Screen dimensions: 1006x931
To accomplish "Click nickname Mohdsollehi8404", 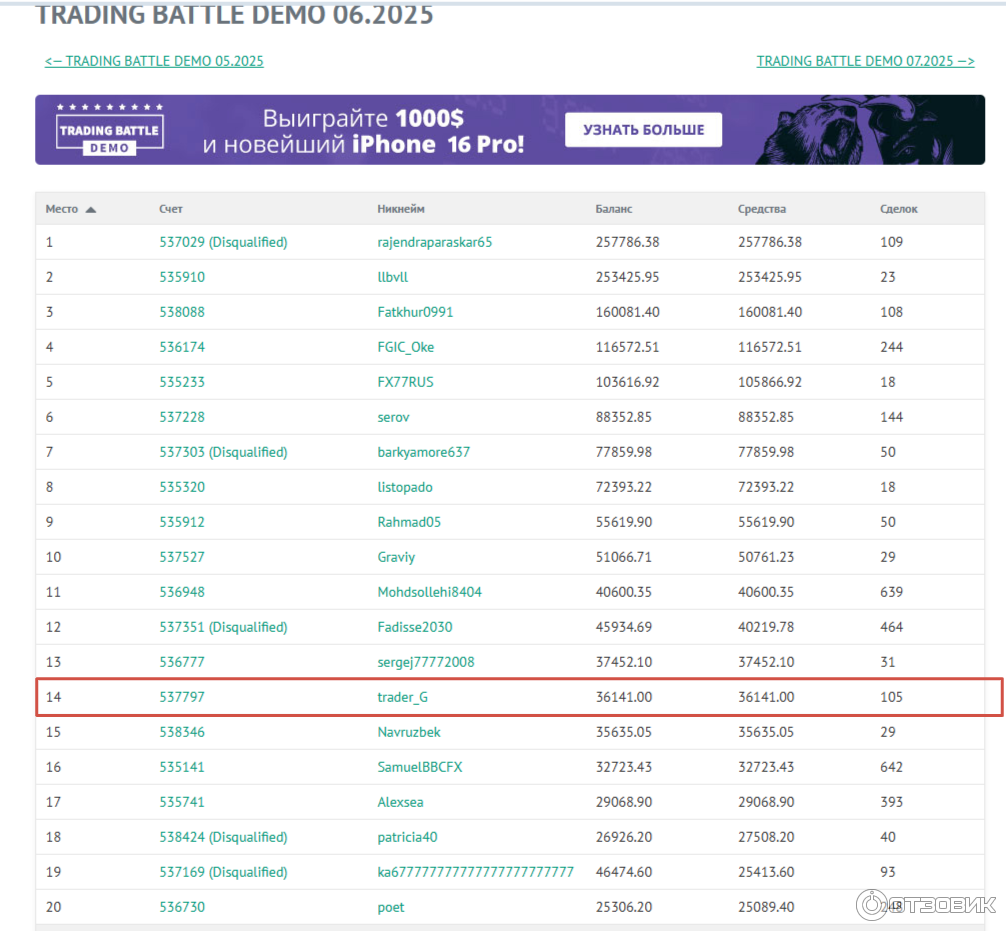I will point(429,592).
